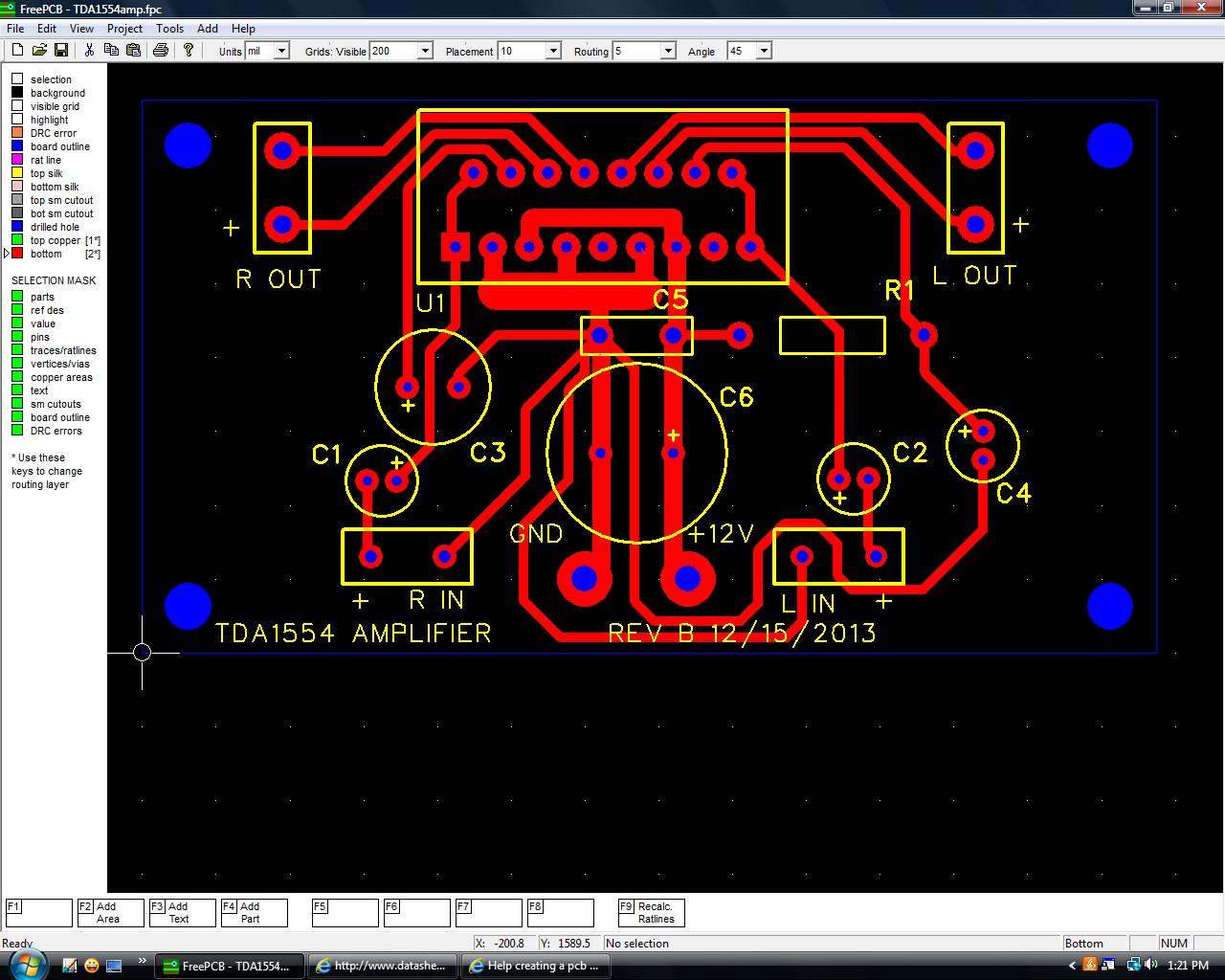
Task: Click the R1 reference designator label
Action: [899, 290]
